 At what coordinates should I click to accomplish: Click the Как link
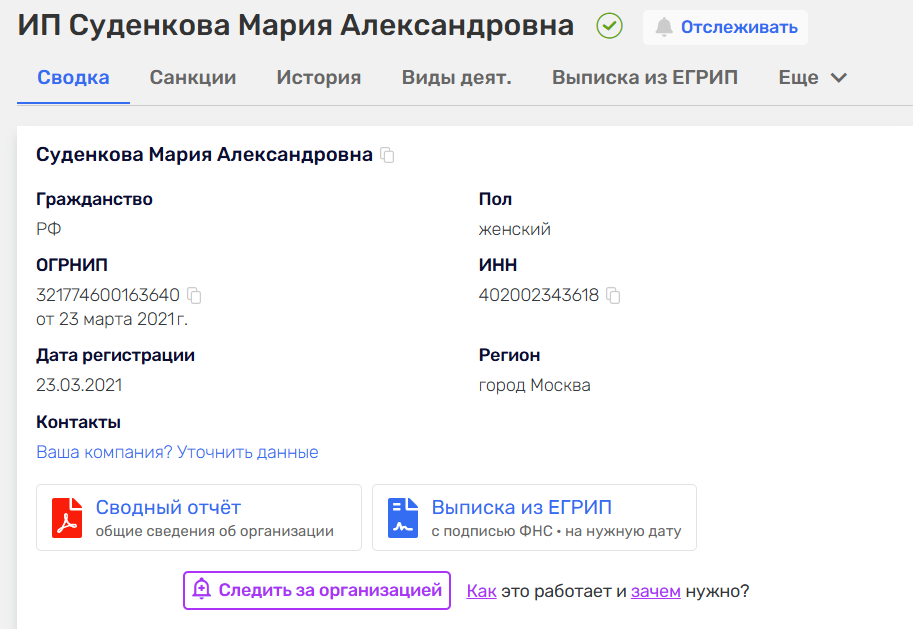pos(481,591)
